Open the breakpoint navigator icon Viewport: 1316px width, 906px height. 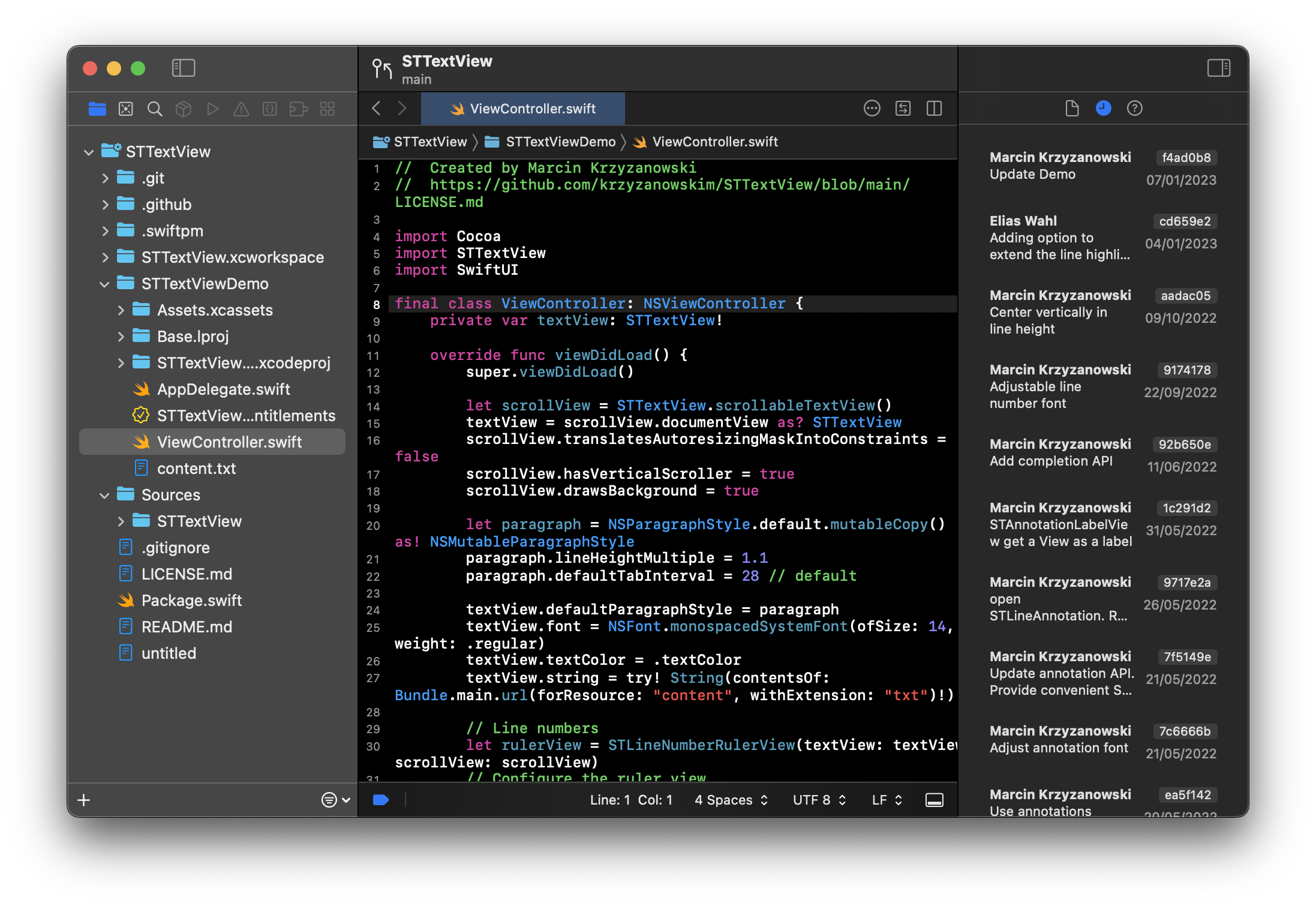point(299,109)
